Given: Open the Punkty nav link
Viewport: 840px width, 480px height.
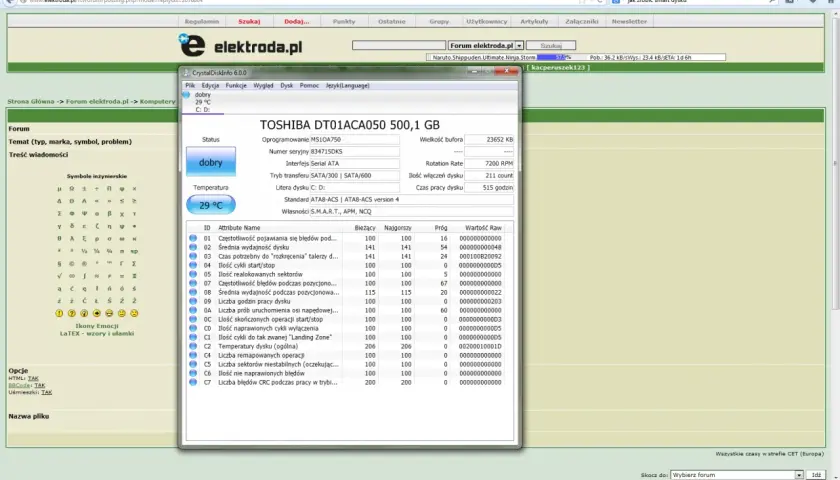Looking at the screenshot, I should (x=344, y=21).
